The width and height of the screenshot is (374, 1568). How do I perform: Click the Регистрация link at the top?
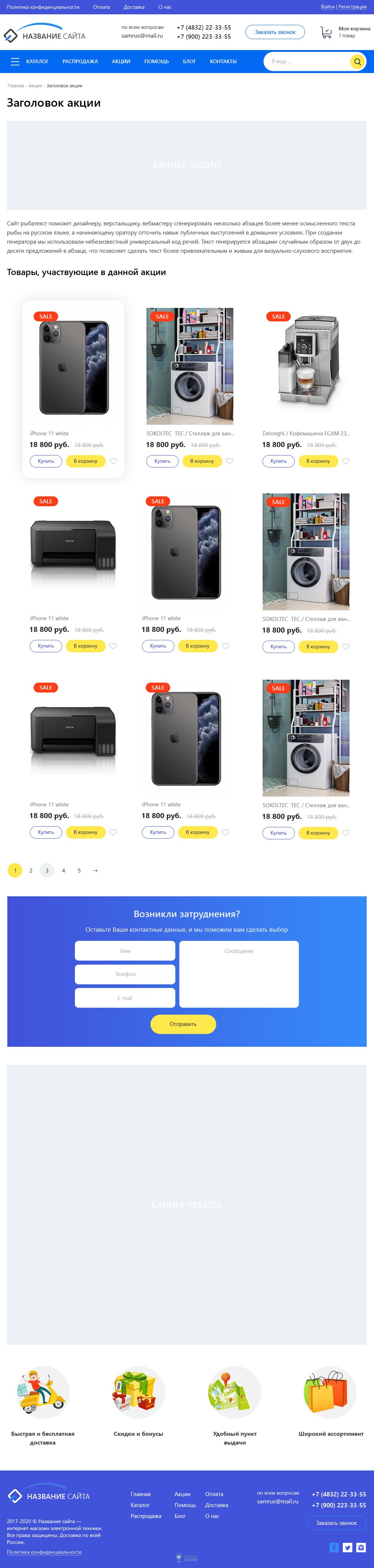[353, 7]
